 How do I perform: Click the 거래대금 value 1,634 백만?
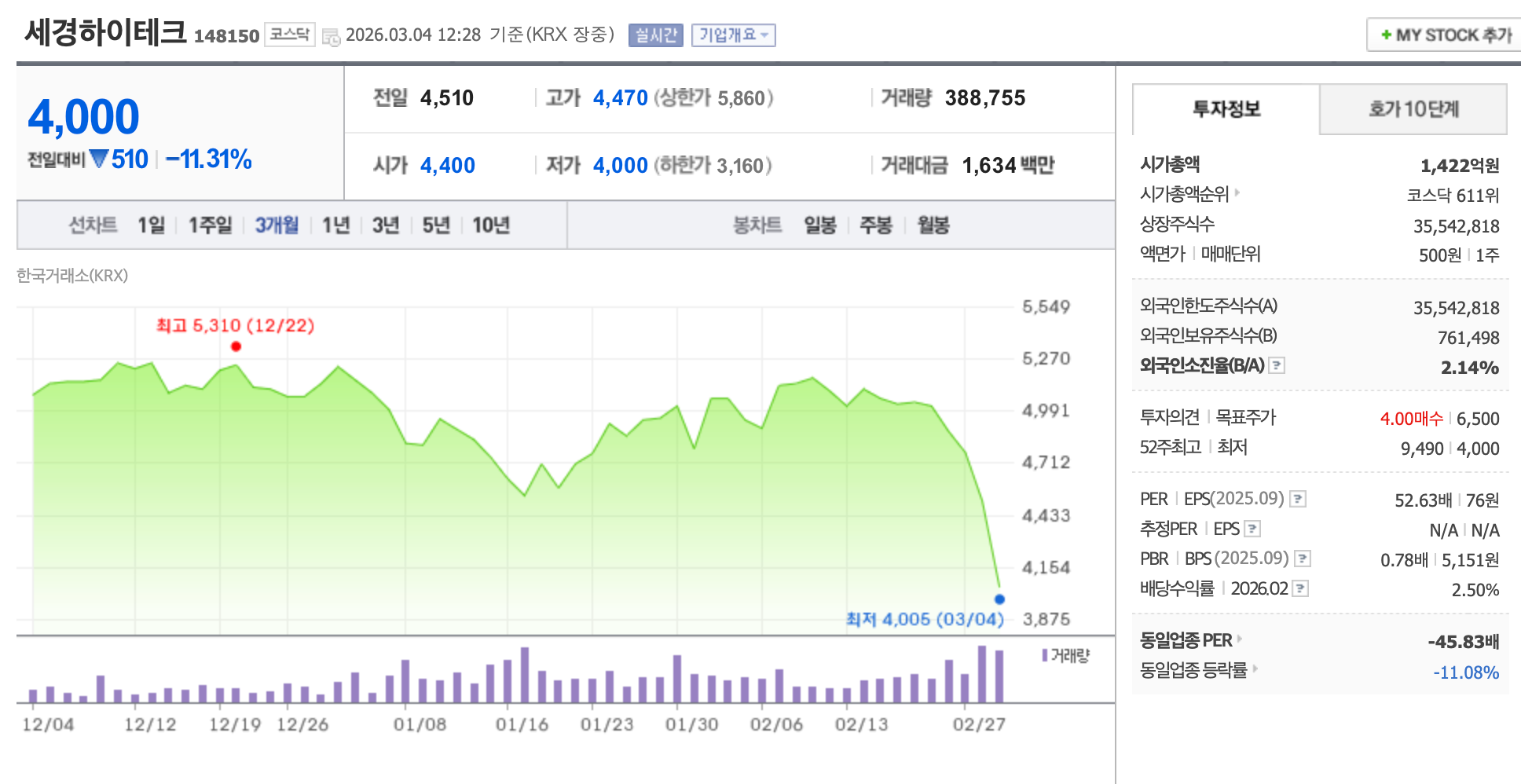pyautogui.click(x=1008, y=166)
